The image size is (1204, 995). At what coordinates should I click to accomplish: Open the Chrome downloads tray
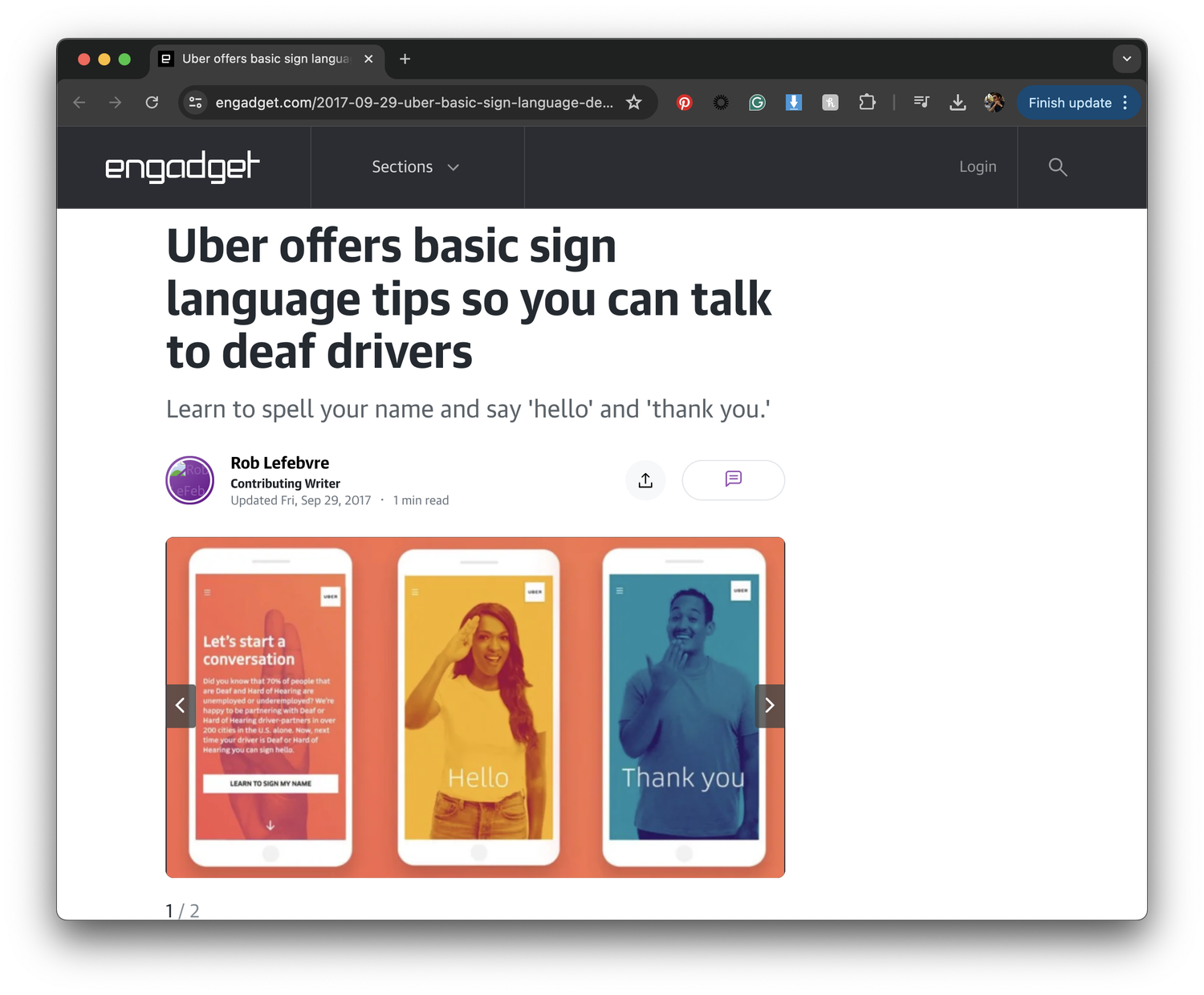click(x=958, y=103)
